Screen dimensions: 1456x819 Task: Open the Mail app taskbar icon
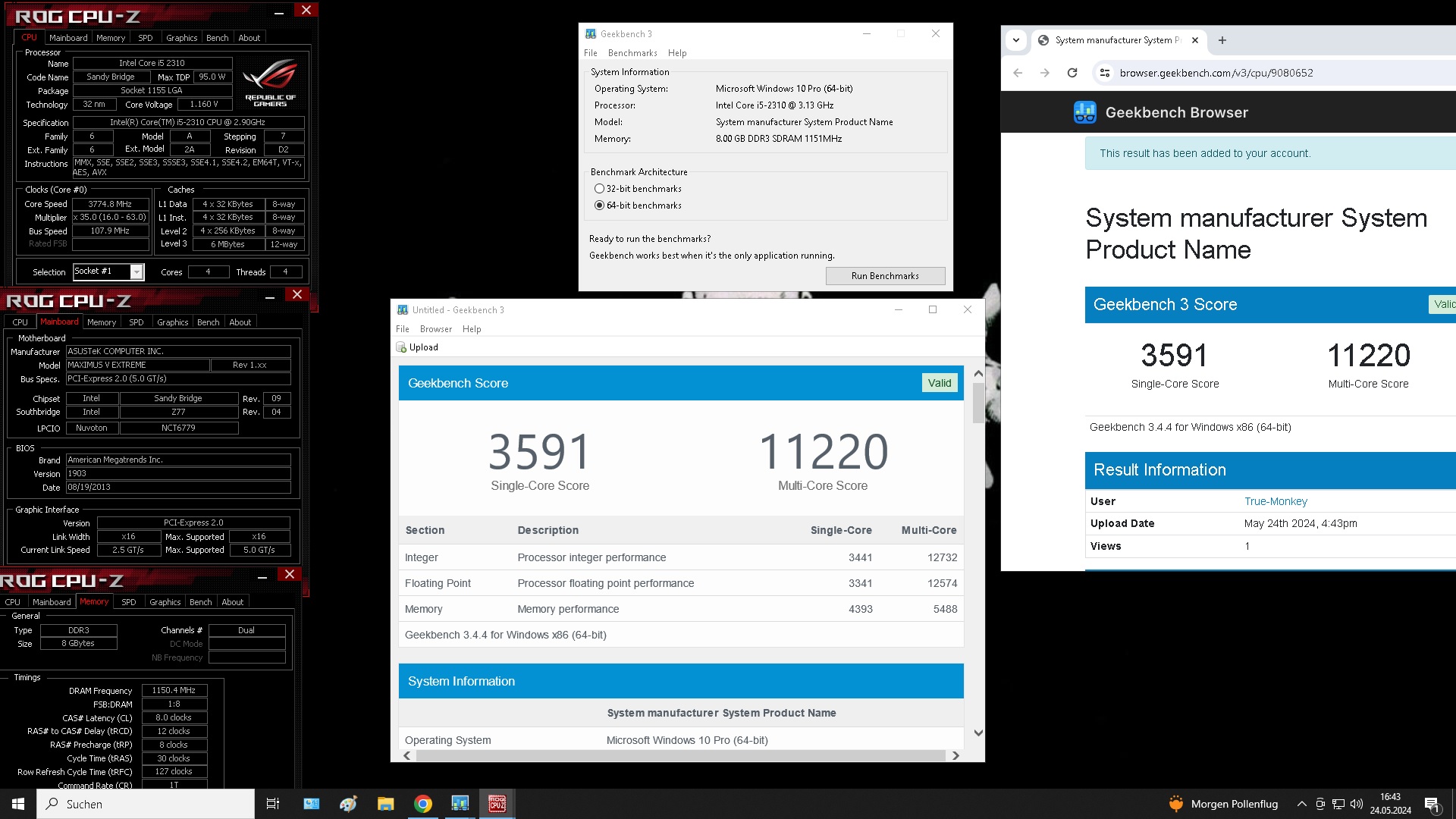click(x=312, y=804)
